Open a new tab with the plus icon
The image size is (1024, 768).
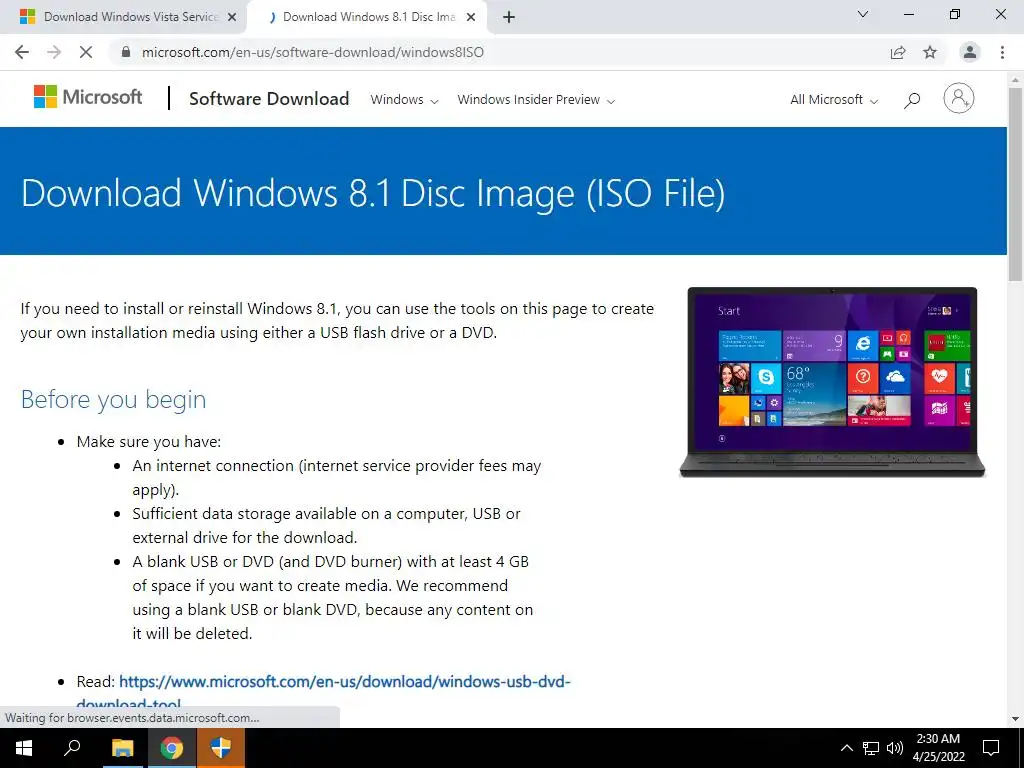[509, 17]
